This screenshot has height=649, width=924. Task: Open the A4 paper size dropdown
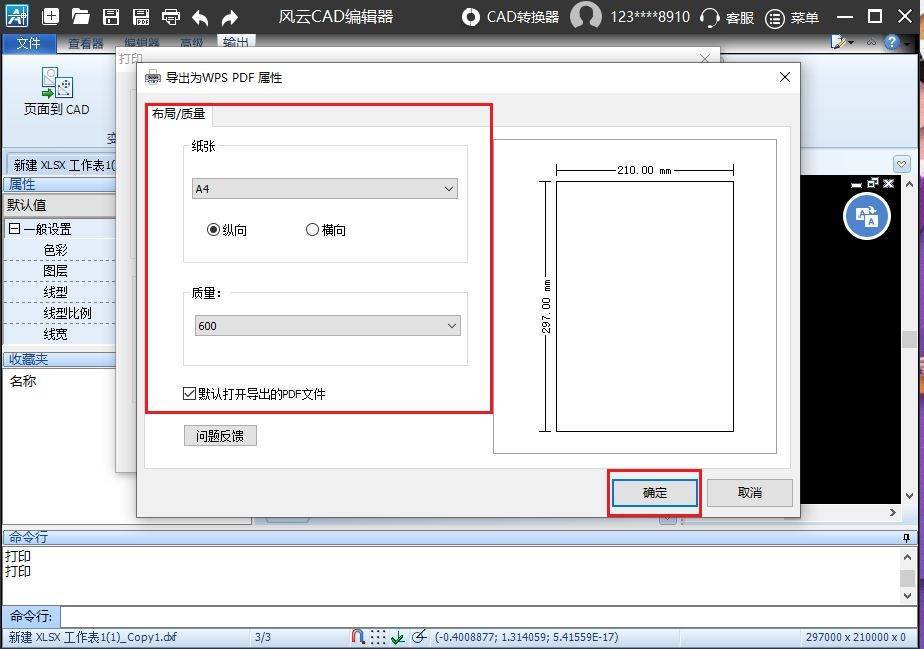(325, 189)
